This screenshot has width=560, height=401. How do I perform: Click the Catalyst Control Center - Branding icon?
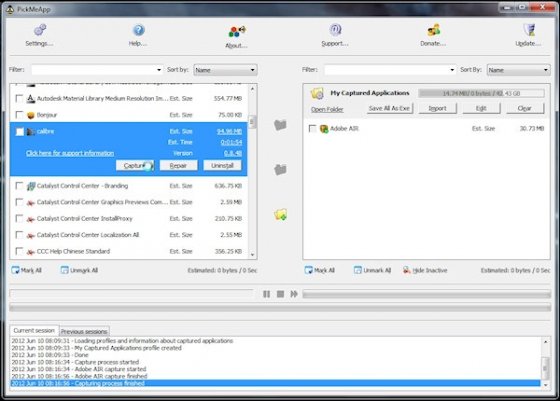(31, 186)
